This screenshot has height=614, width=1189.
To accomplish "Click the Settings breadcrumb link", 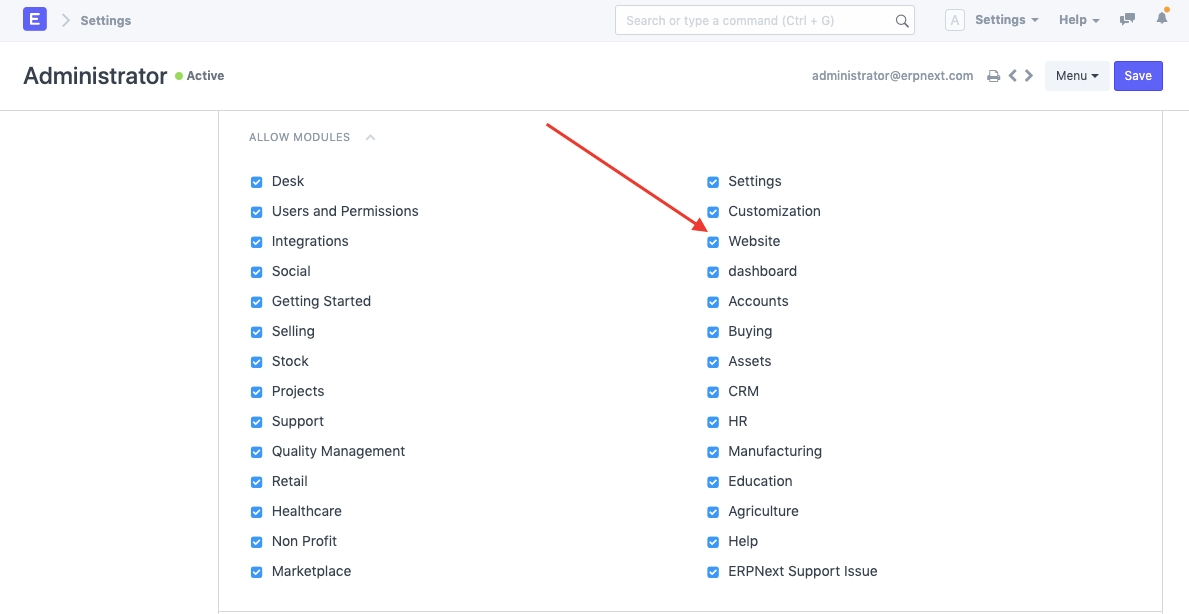I will (x=106, y=20).
